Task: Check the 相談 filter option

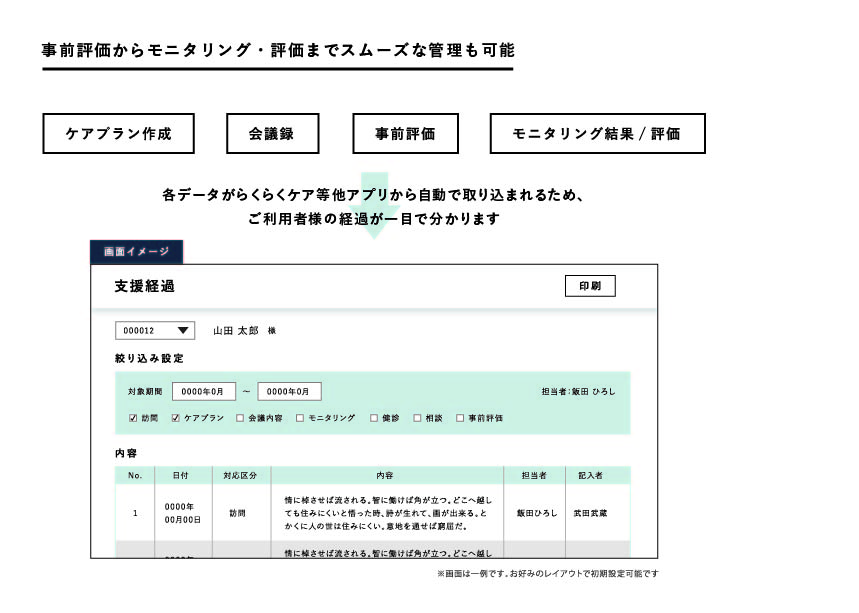Action: (417, 420)
